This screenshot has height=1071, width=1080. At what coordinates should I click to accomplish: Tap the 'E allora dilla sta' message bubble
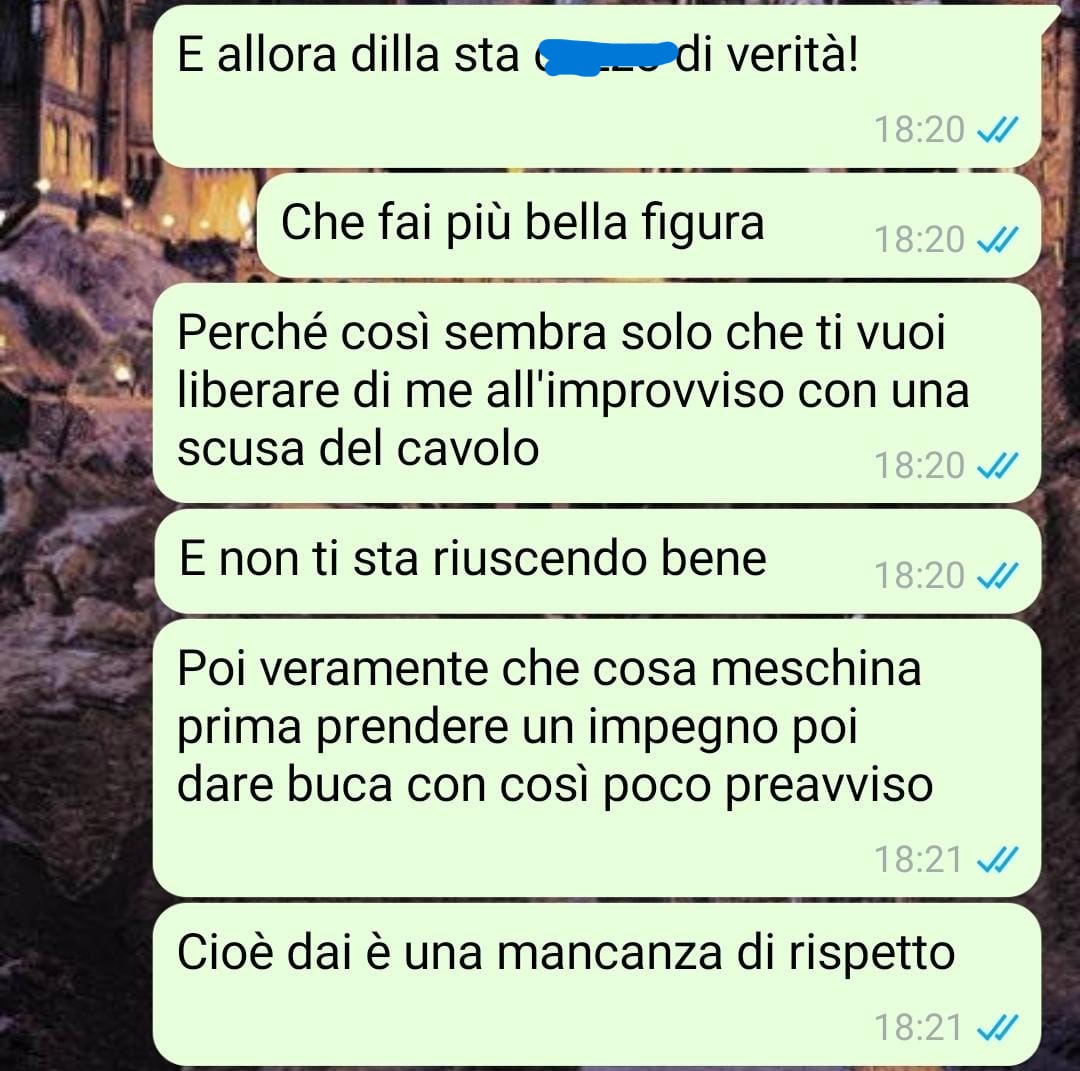point(597,86)
